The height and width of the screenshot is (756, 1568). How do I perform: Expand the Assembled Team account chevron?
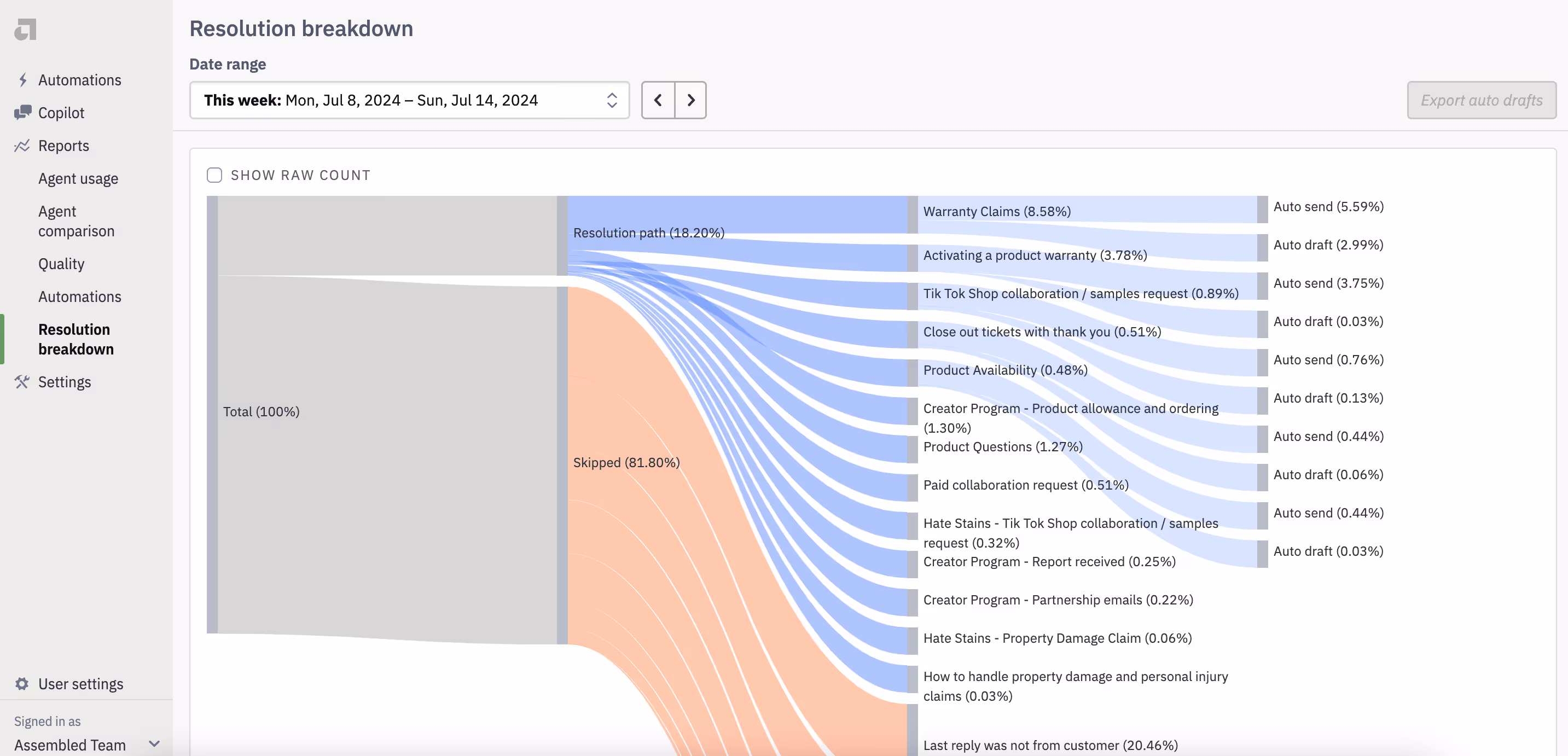coord(154,744)
